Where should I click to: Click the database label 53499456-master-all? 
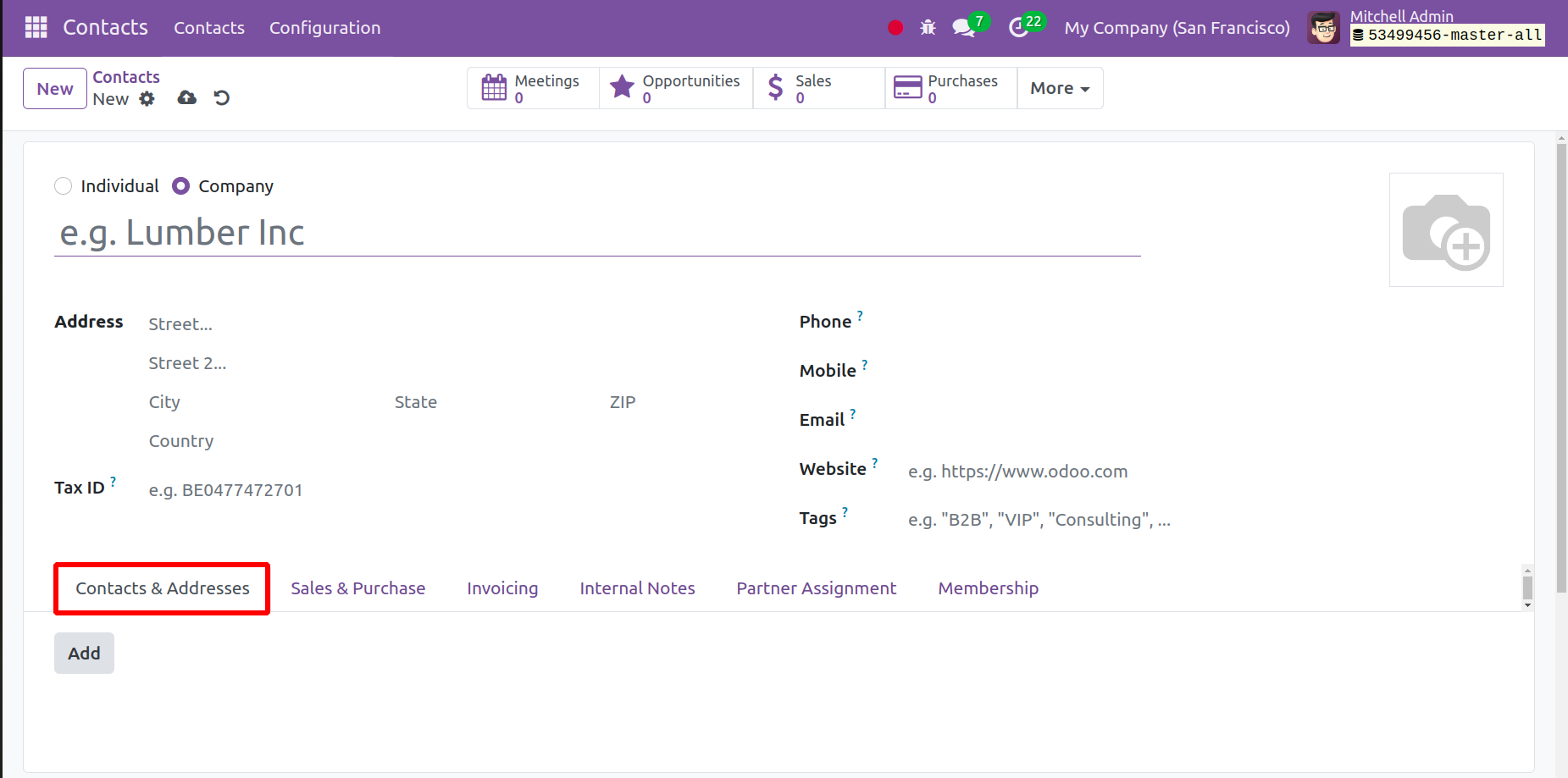point(1448,36)
